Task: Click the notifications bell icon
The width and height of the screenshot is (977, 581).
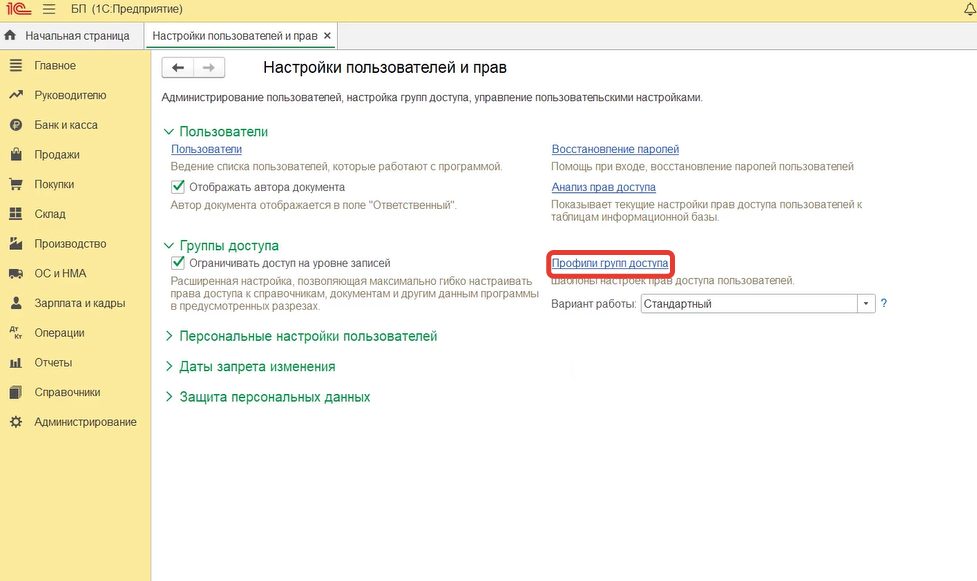Action: [x=967, y=9]
